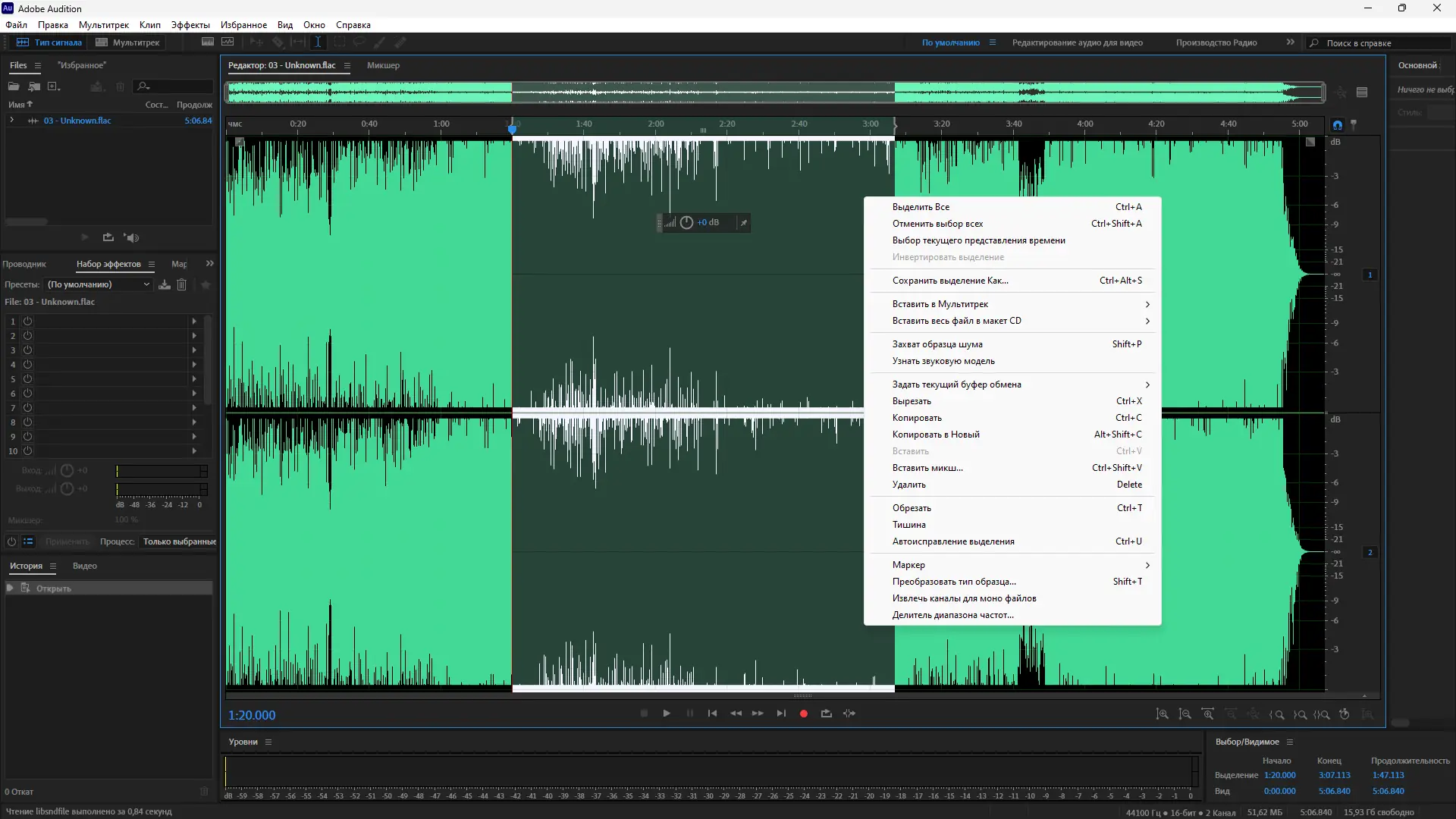Switch to Мультитрек view
Image resolution: width=1456 pixels, height=819 pixels.
(x=127, y=42)
